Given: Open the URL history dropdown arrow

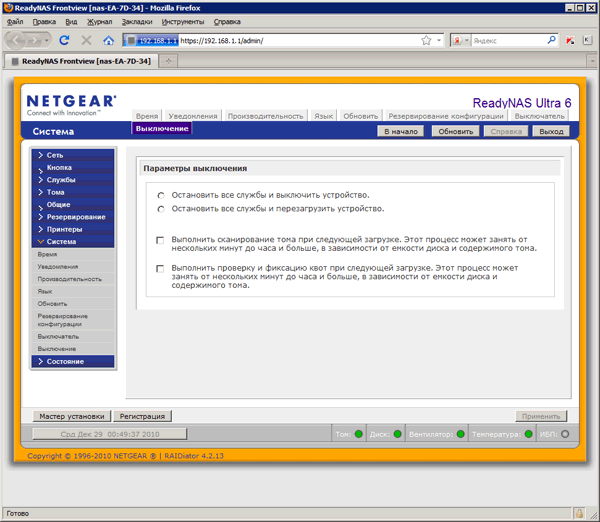Looking at the screenshot, I should pos(439,40).
